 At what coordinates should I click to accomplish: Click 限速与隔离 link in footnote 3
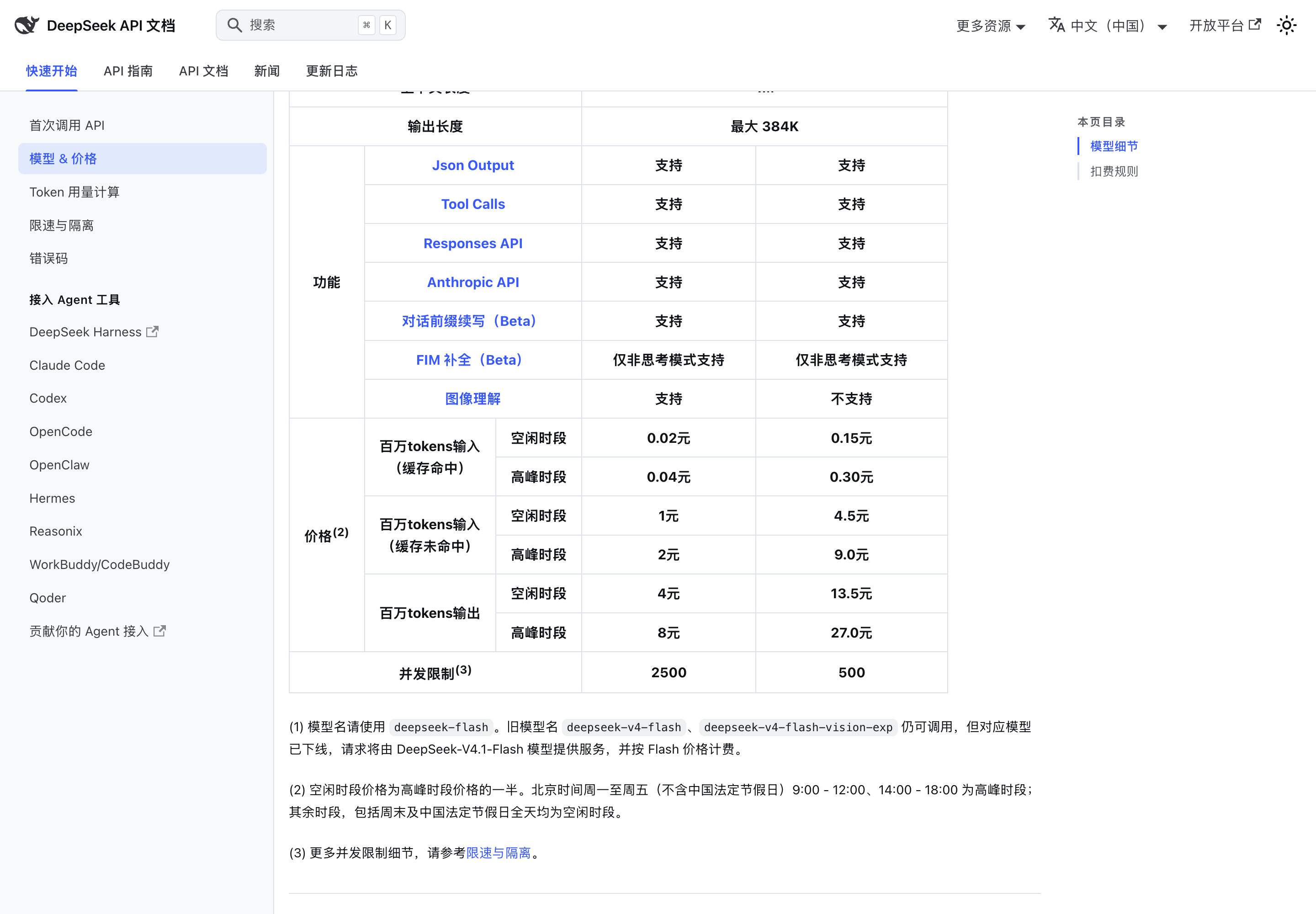tap(499, 853)
